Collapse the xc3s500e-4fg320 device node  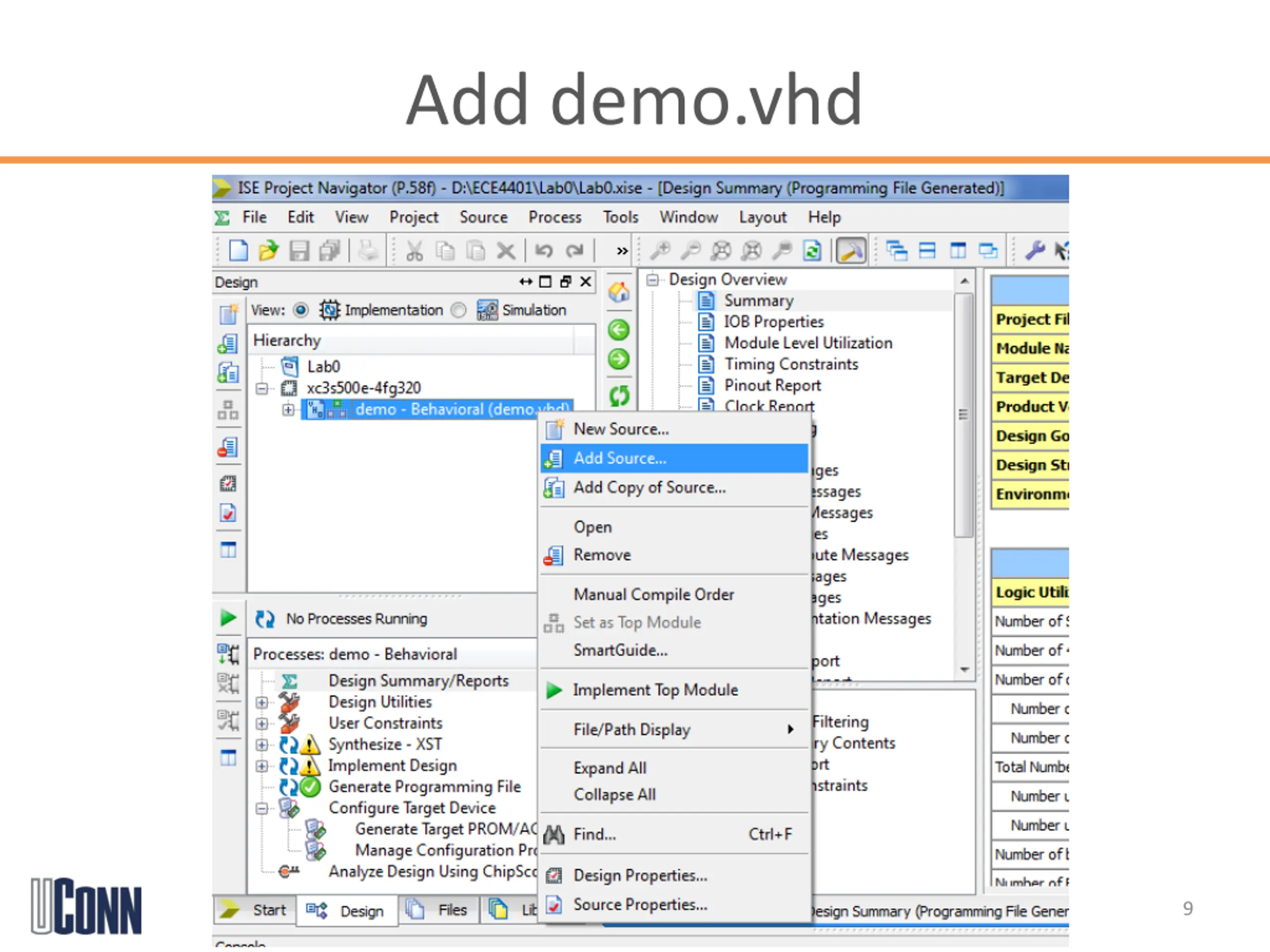click(261, 389)
